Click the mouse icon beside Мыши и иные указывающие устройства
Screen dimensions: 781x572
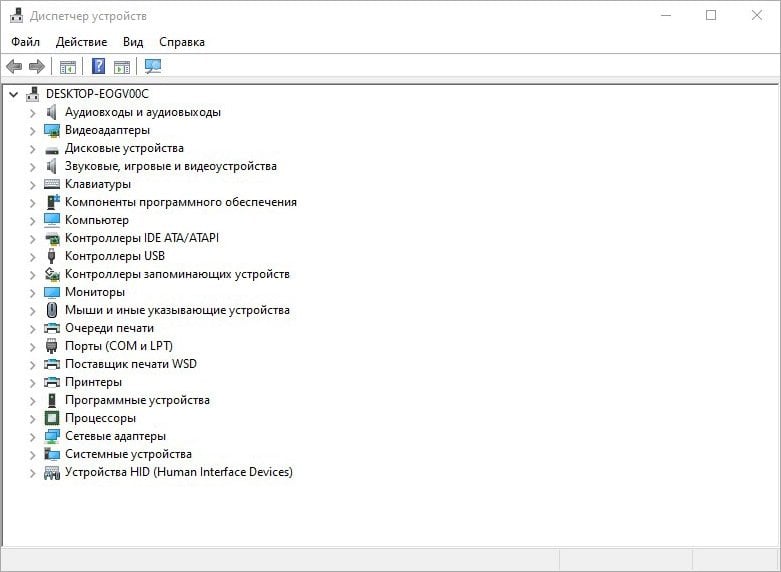(x=52, y=310)
